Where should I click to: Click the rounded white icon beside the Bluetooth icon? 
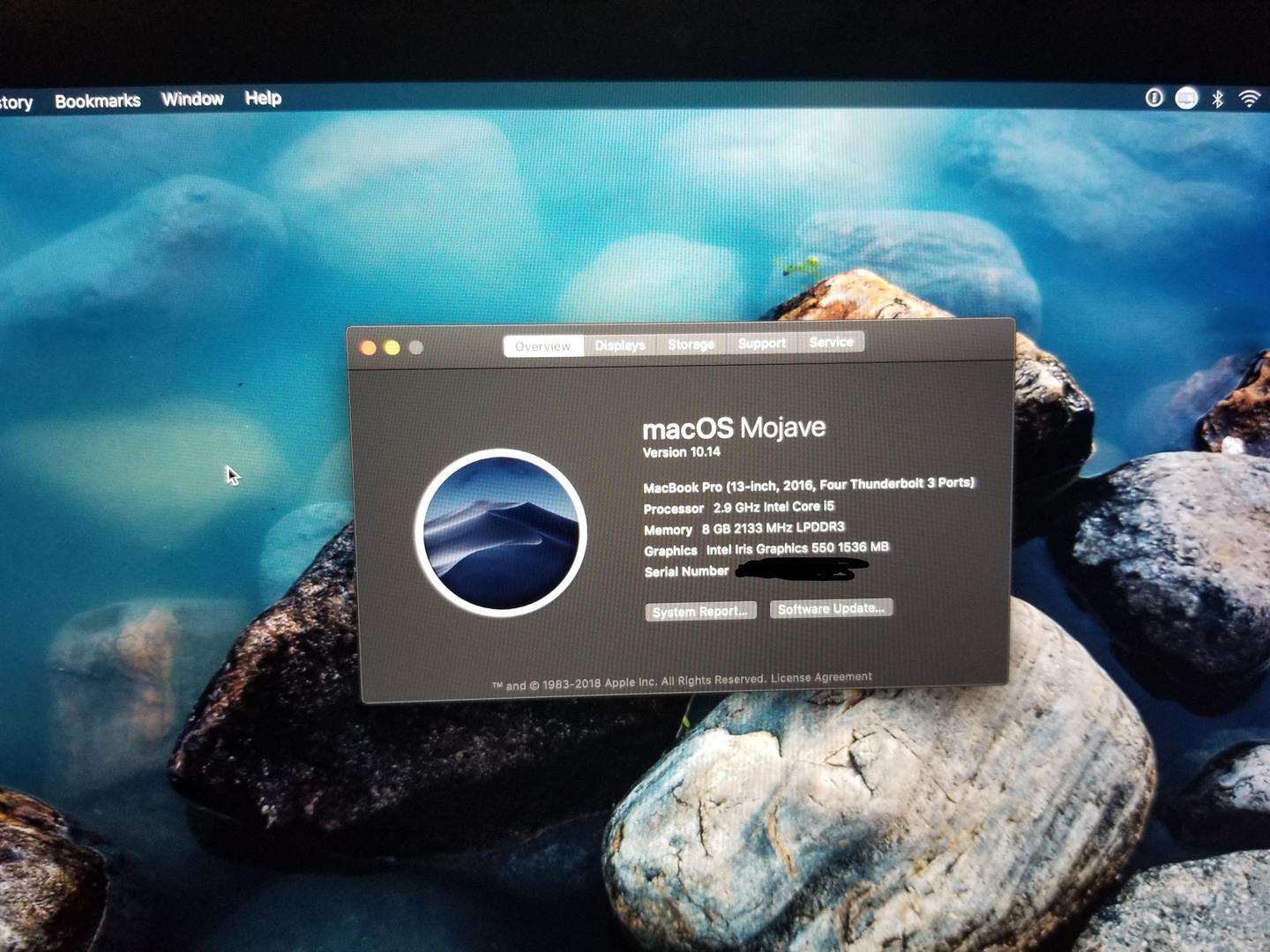click(1186, 98)
